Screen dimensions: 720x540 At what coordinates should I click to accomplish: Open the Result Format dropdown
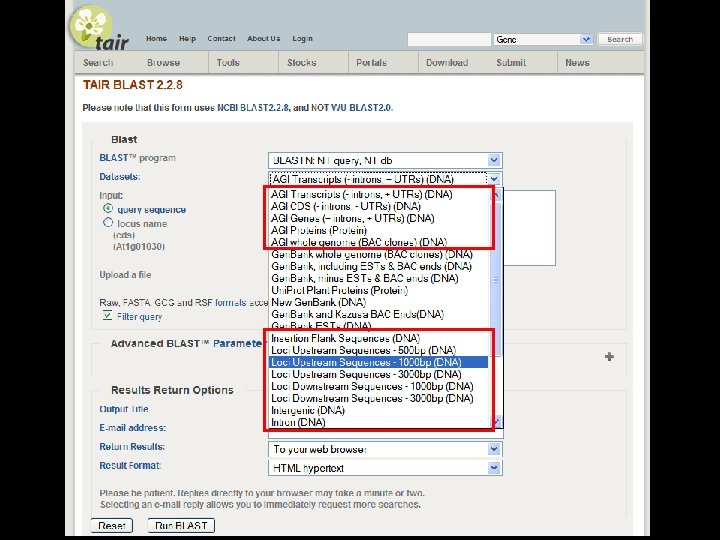[x=385, y=468]
